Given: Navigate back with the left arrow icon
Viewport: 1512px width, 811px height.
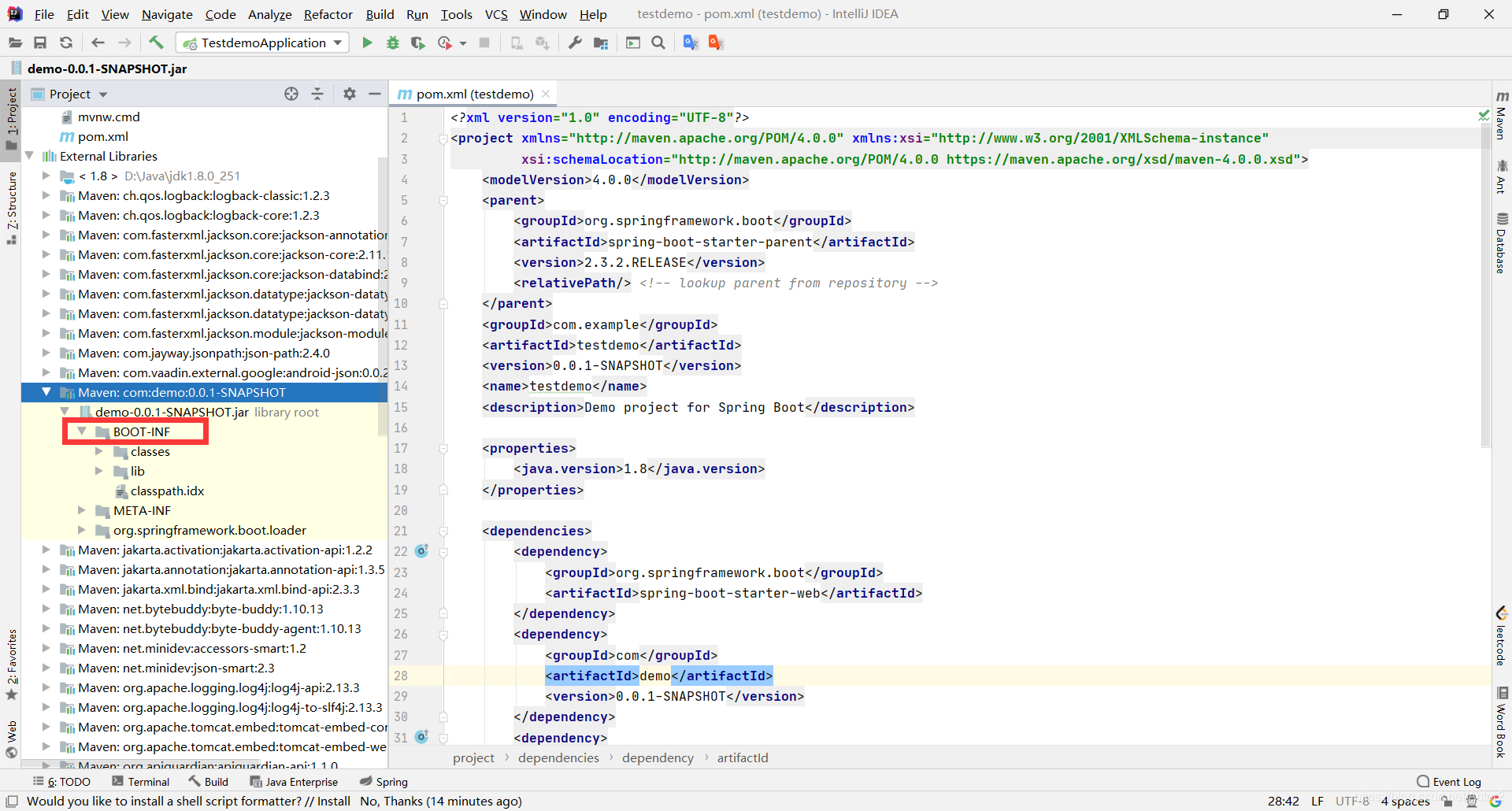Looking at the screenshot, I should pyautogui.click(x=98, y=43).
